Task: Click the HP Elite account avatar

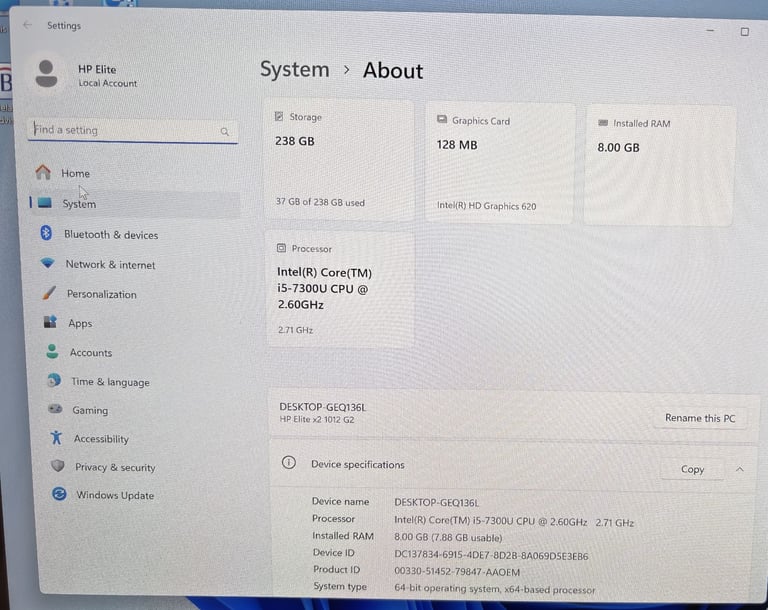Action: tap(47, 74)
